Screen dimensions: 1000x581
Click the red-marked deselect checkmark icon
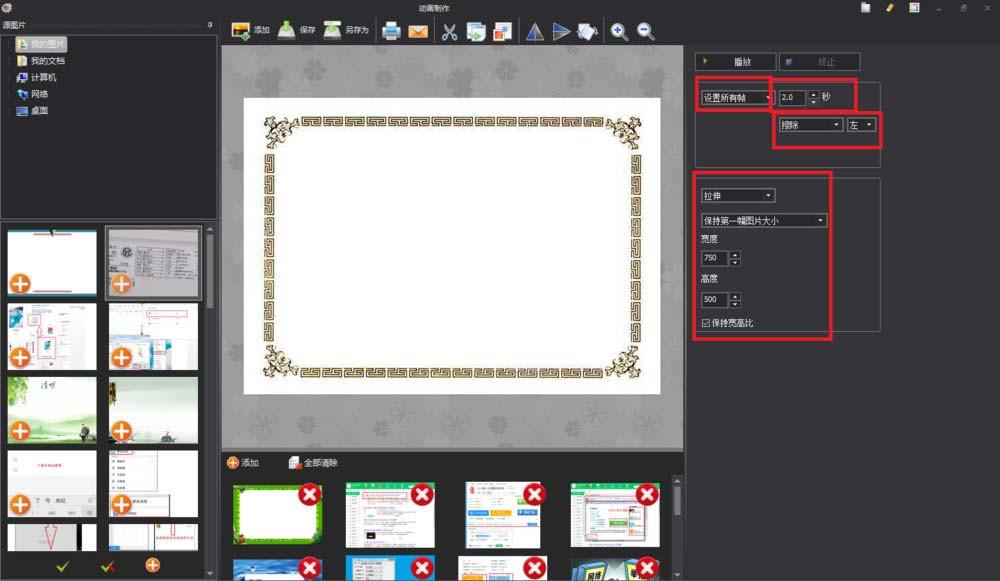coord(108,566)
